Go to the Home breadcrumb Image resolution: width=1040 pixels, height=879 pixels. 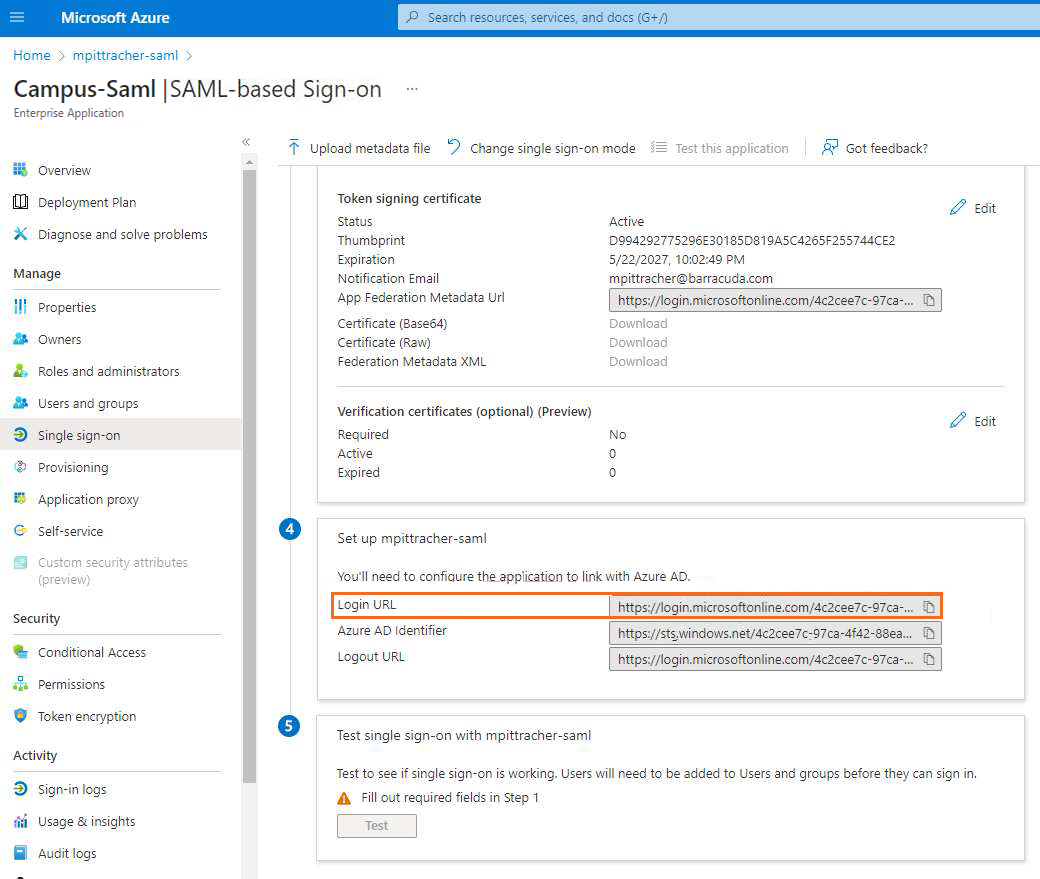click(x=32, y=55)
